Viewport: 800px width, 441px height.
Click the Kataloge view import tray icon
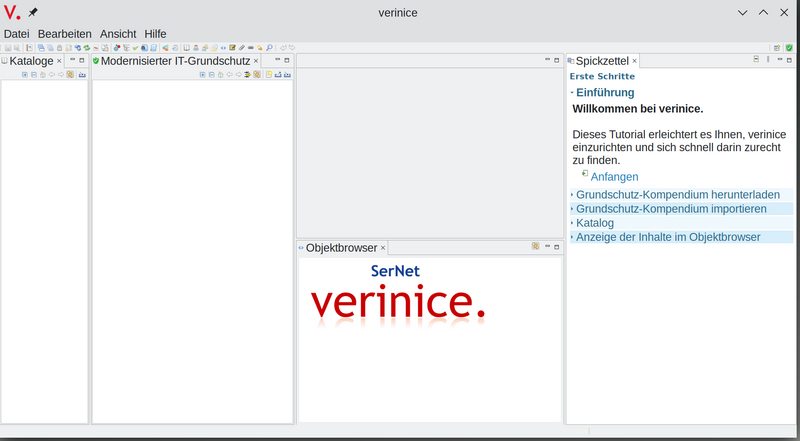point(82,75)
